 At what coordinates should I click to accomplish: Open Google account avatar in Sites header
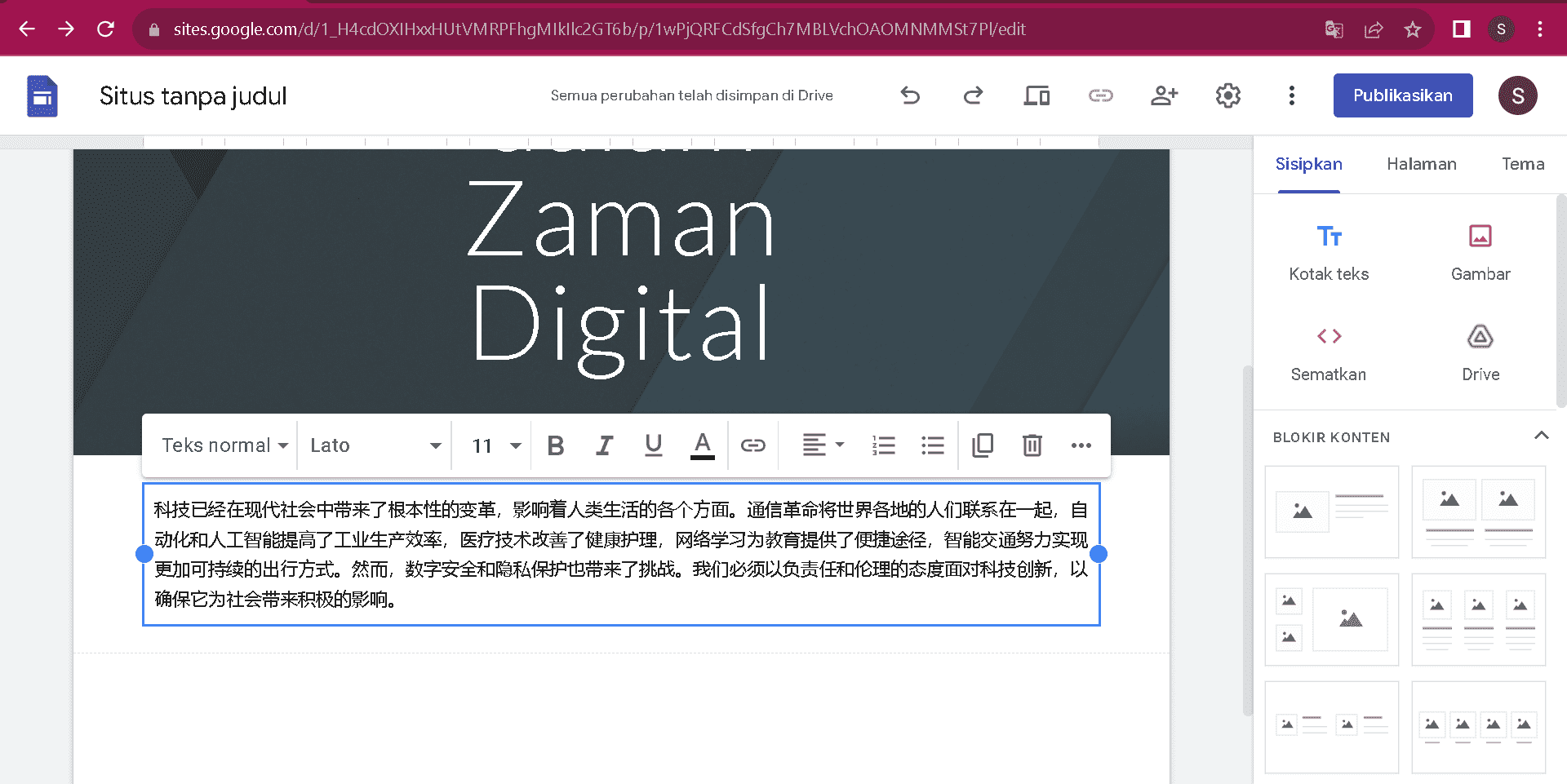[x=1518, y=95]
